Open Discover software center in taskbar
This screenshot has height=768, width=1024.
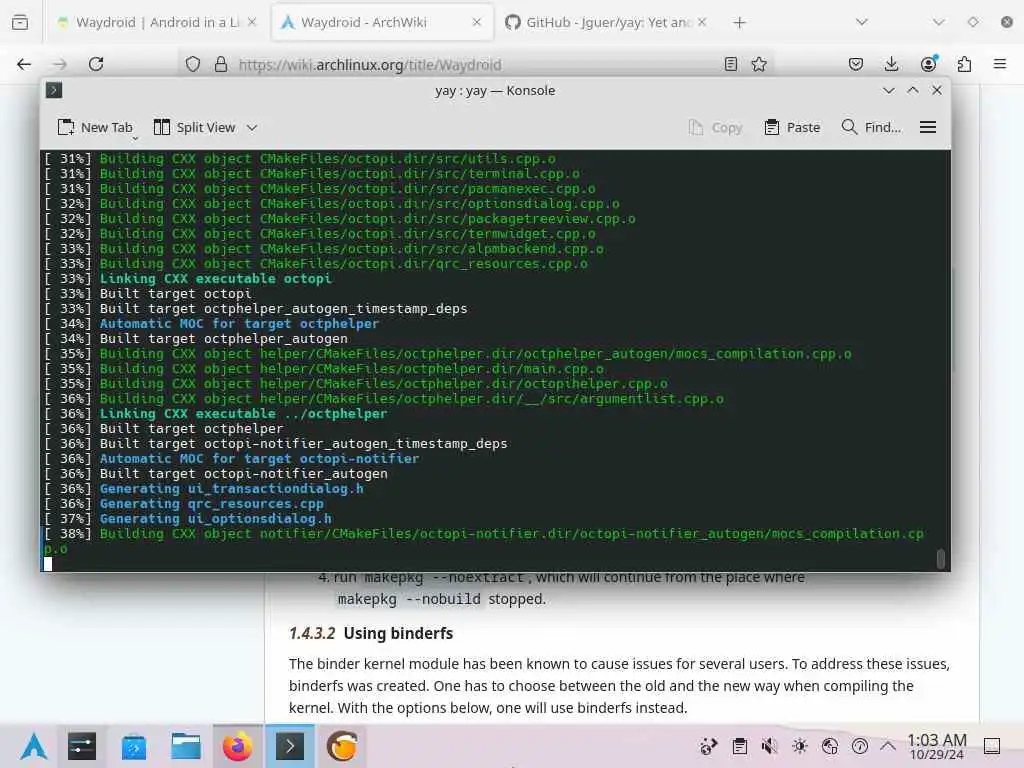tap(134, 746)
